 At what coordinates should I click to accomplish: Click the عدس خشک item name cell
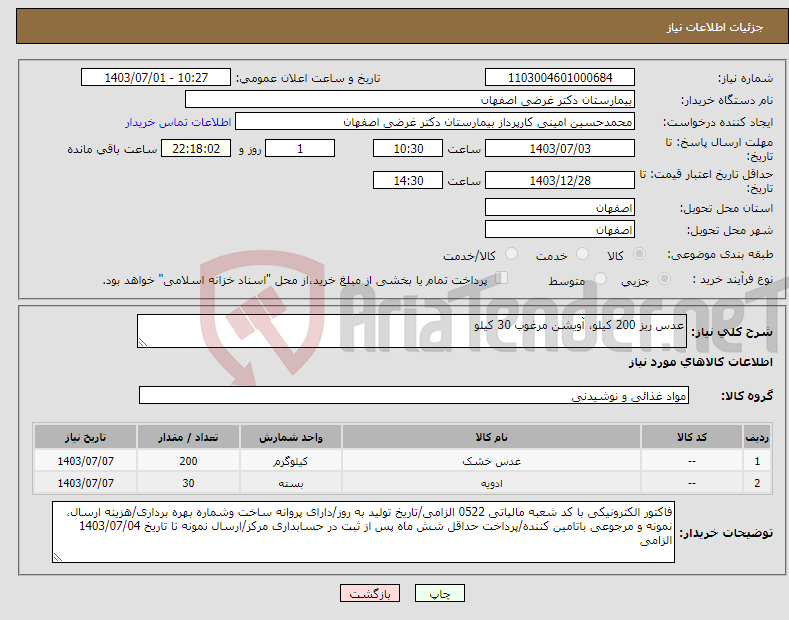pyautogui.click(x=491, y=461)
